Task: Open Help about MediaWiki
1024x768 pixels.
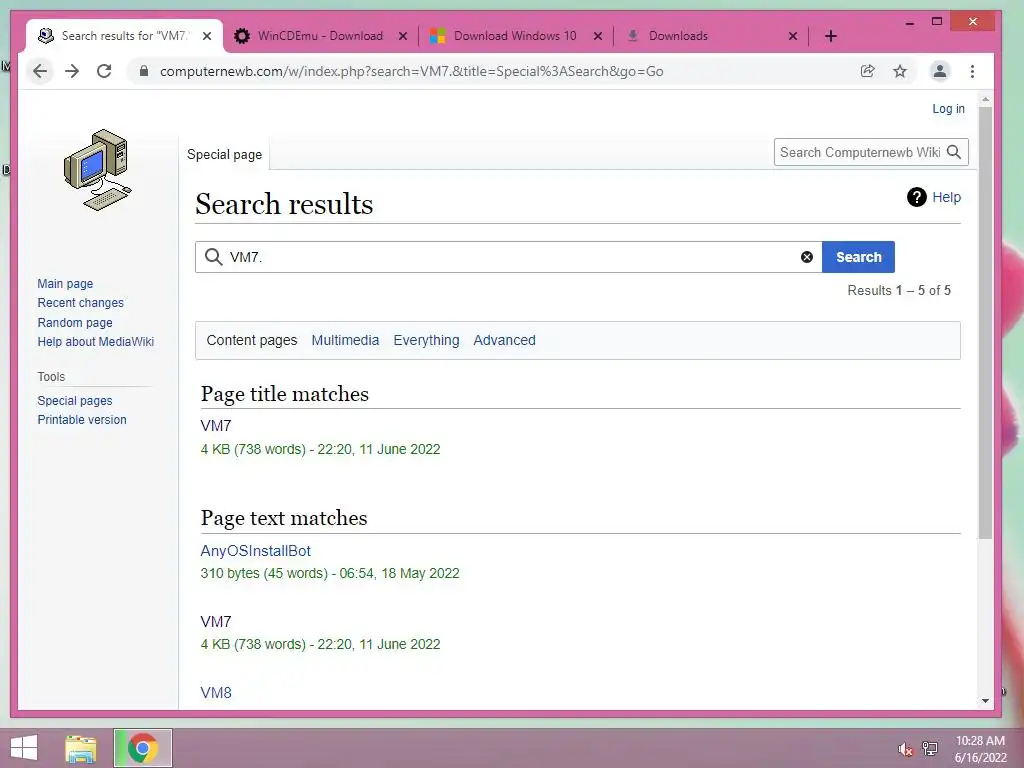Action: pos(95,342)
